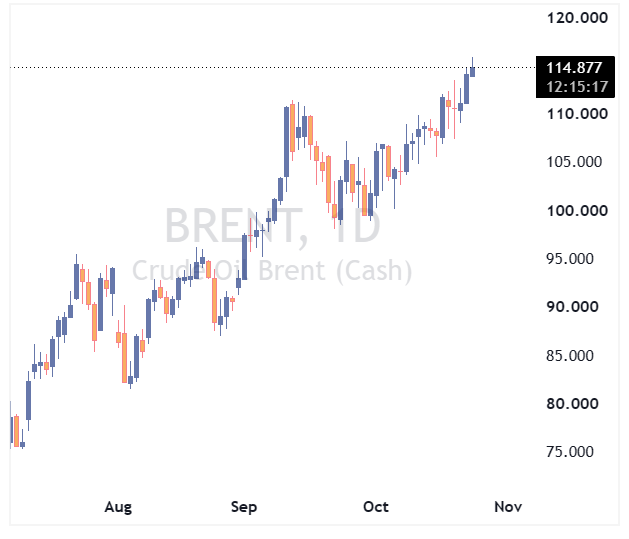Select the 120.000 price axis label
Image resolution: width=629 pixels, height=539 pixels.
pyautogui.click(x=577, y=18)
